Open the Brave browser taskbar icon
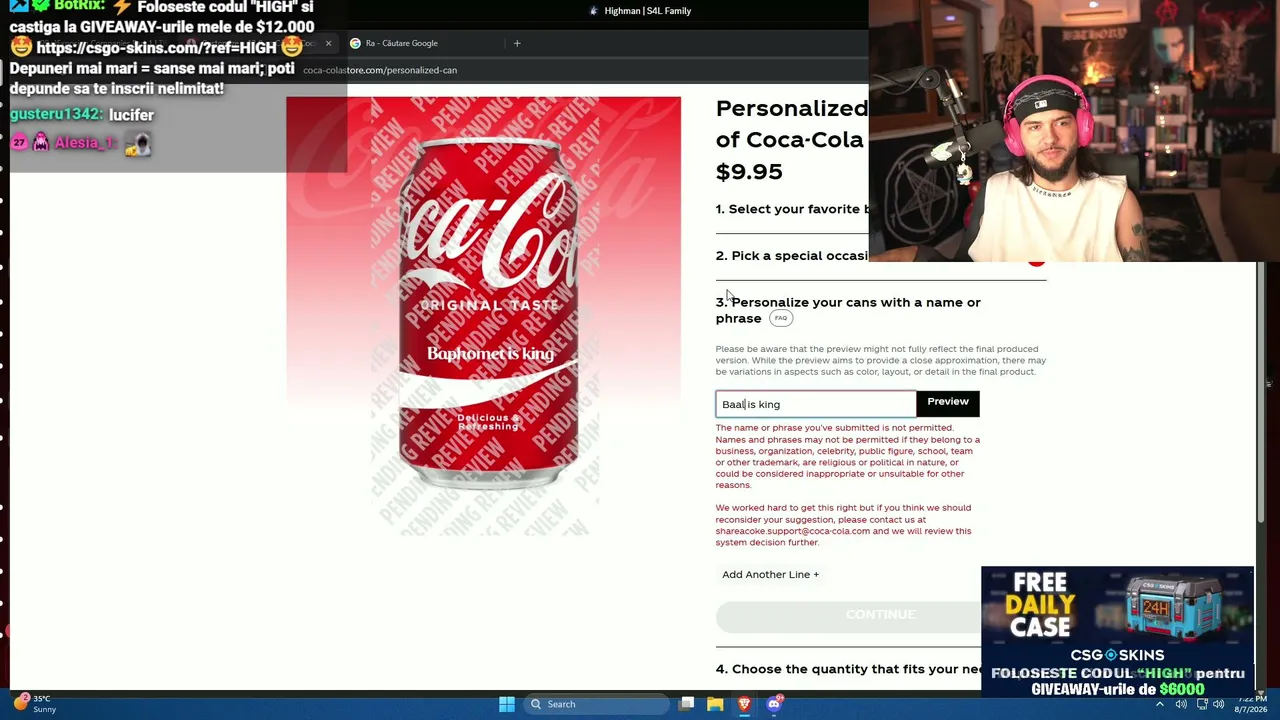The height and width of the screenshot is (720, 1280). [x=744, y=704]
